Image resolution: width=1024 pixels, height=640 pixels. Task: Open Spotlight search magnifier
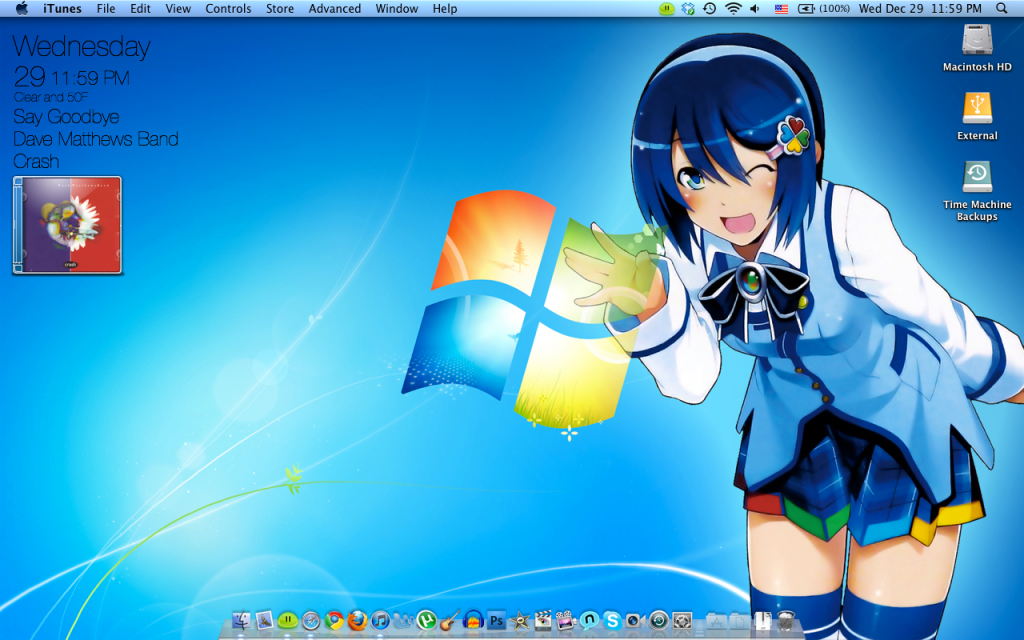(1002, 8)
